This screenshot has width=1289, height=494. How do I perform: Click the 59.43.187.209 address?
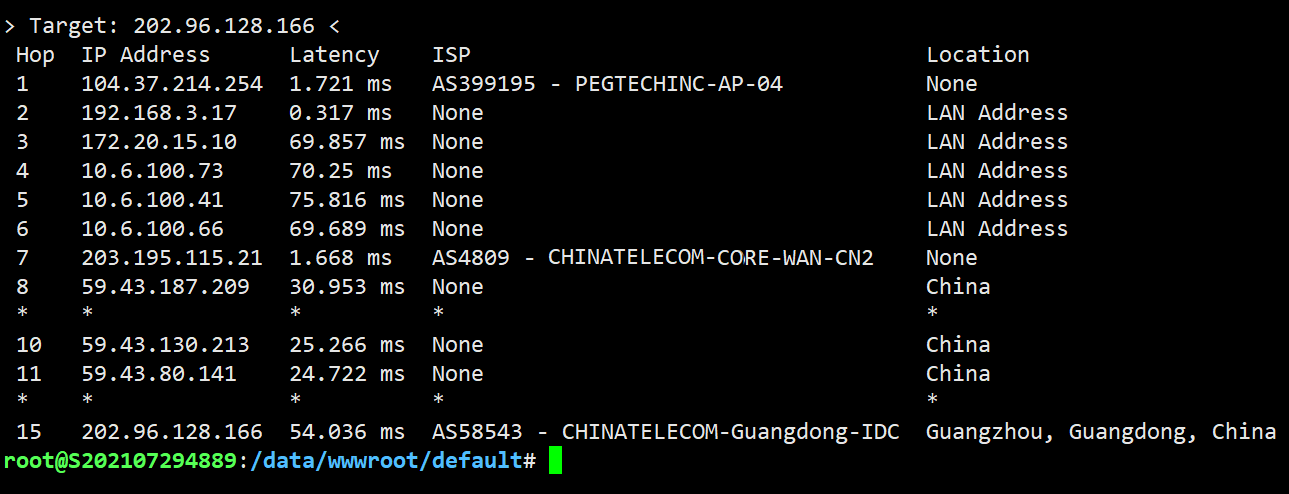coord(165,287)
